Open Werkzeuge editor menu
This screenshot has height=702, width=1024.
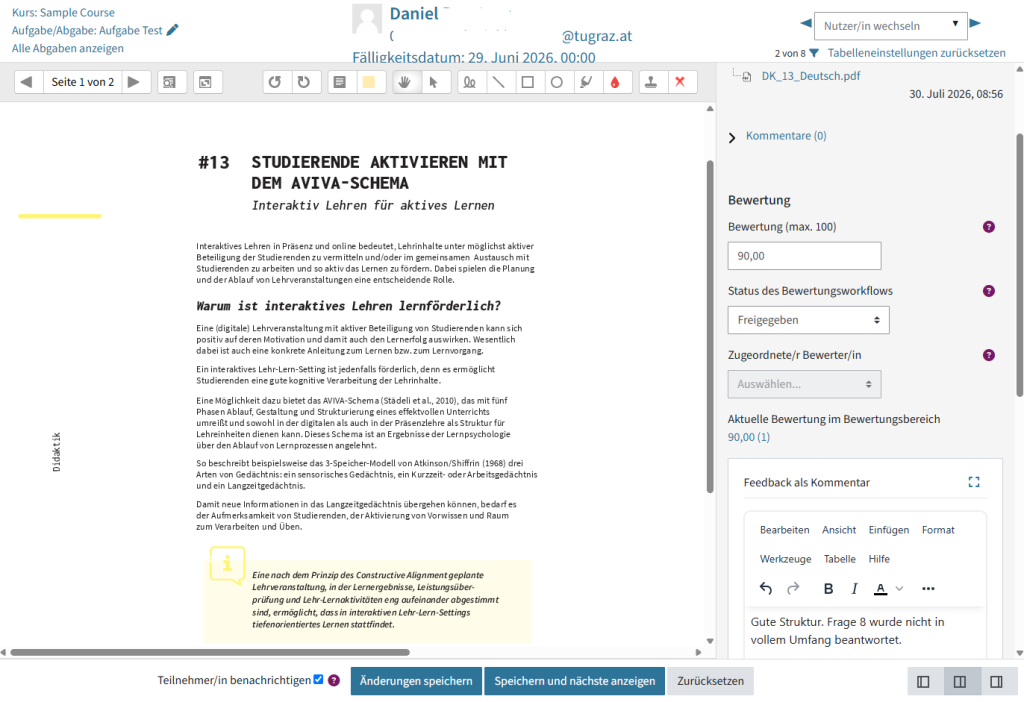[786, 559]
